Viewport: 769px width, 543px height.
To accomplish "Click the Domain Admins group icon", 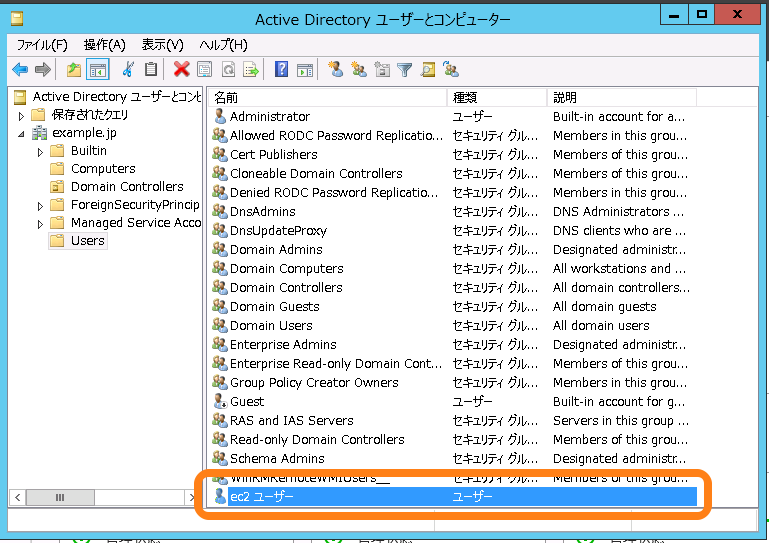I will 220,249.
